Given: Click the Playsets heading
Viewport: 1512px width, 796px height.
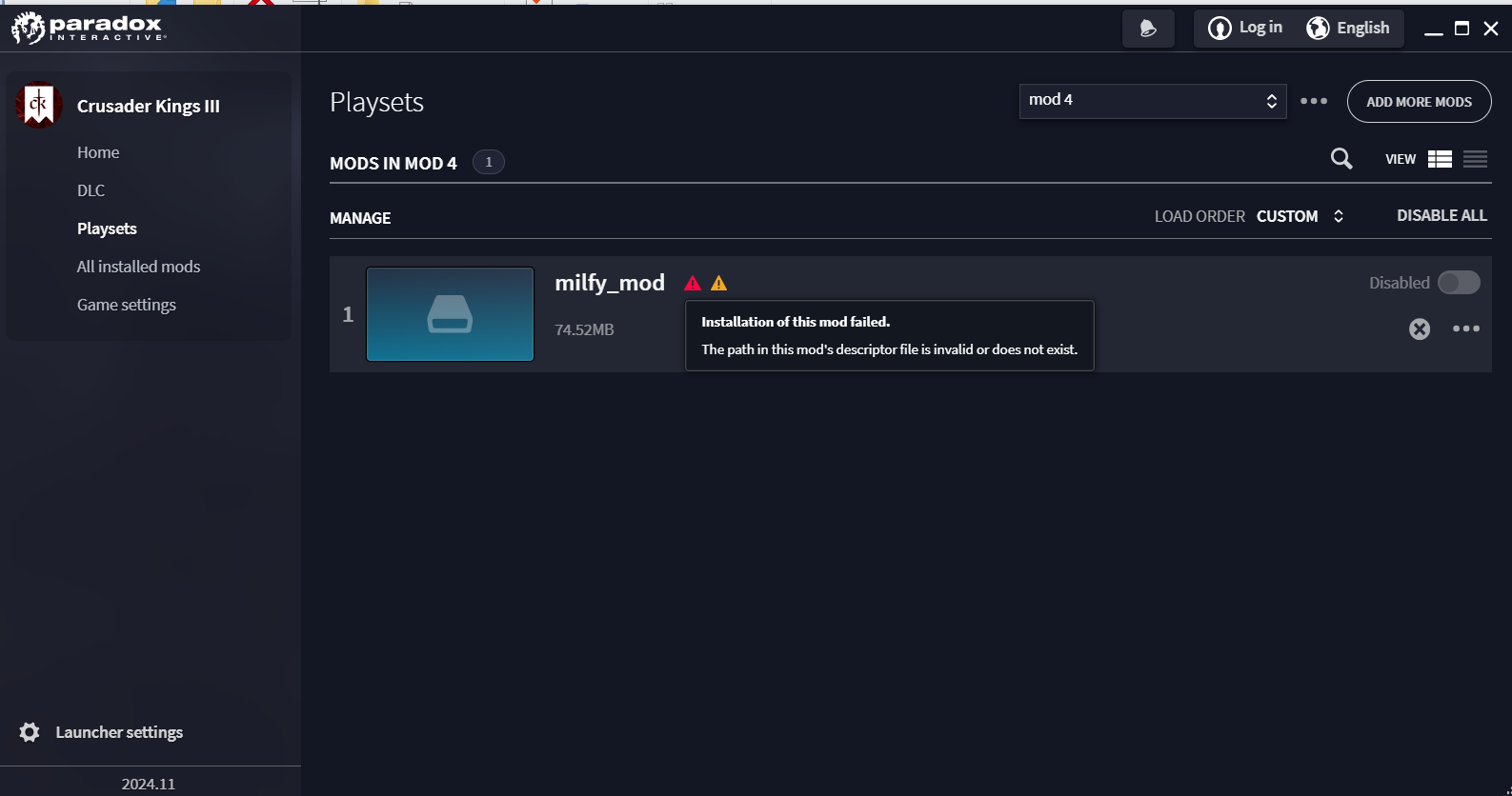Looking at the screenshot, I should [376, 102].
